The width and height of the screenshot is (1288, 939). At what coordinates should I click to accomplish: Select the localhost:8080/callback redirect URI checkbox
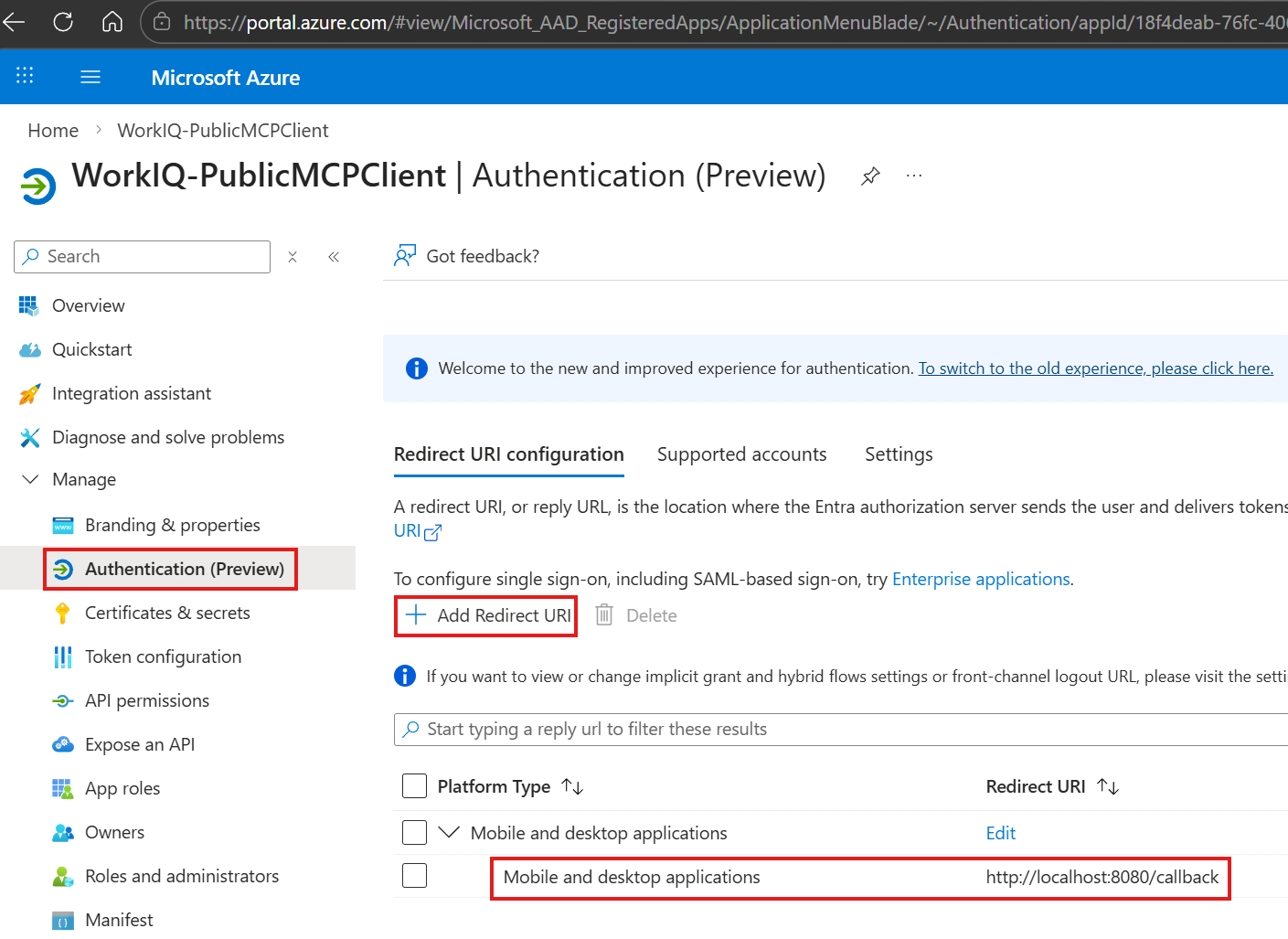click(414, 875)
